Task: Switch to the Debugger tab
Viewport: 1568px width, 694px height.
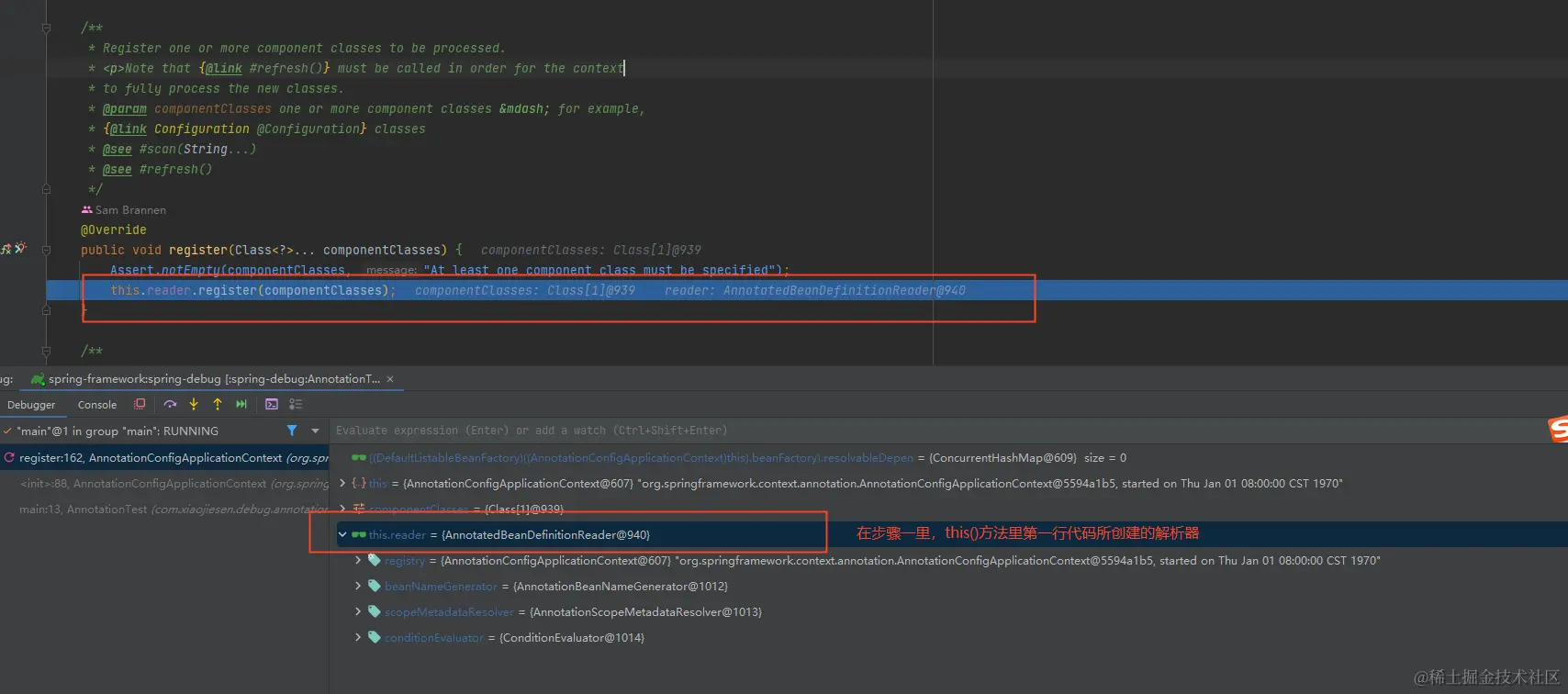Action: 31,405
